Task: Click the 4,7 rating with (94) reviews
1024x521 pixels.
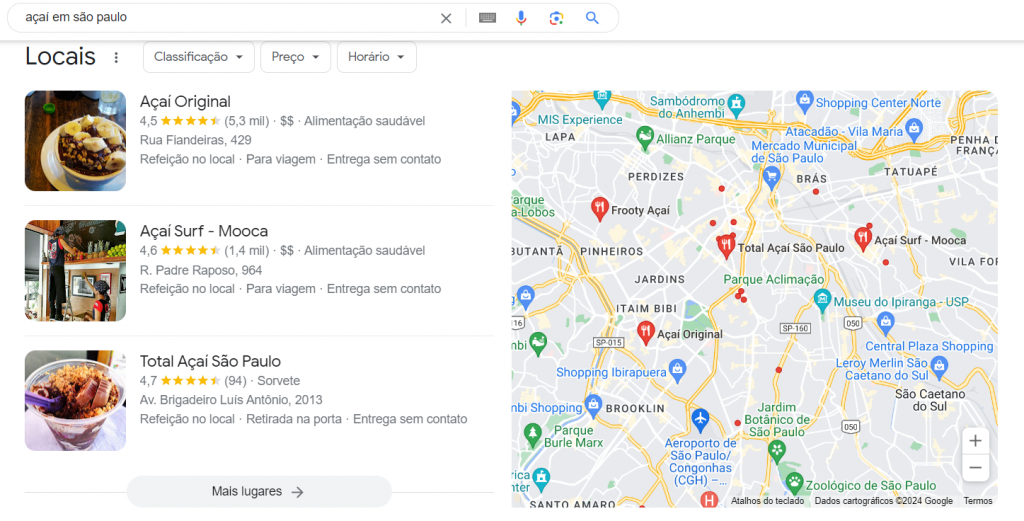Action: [193, 381]
